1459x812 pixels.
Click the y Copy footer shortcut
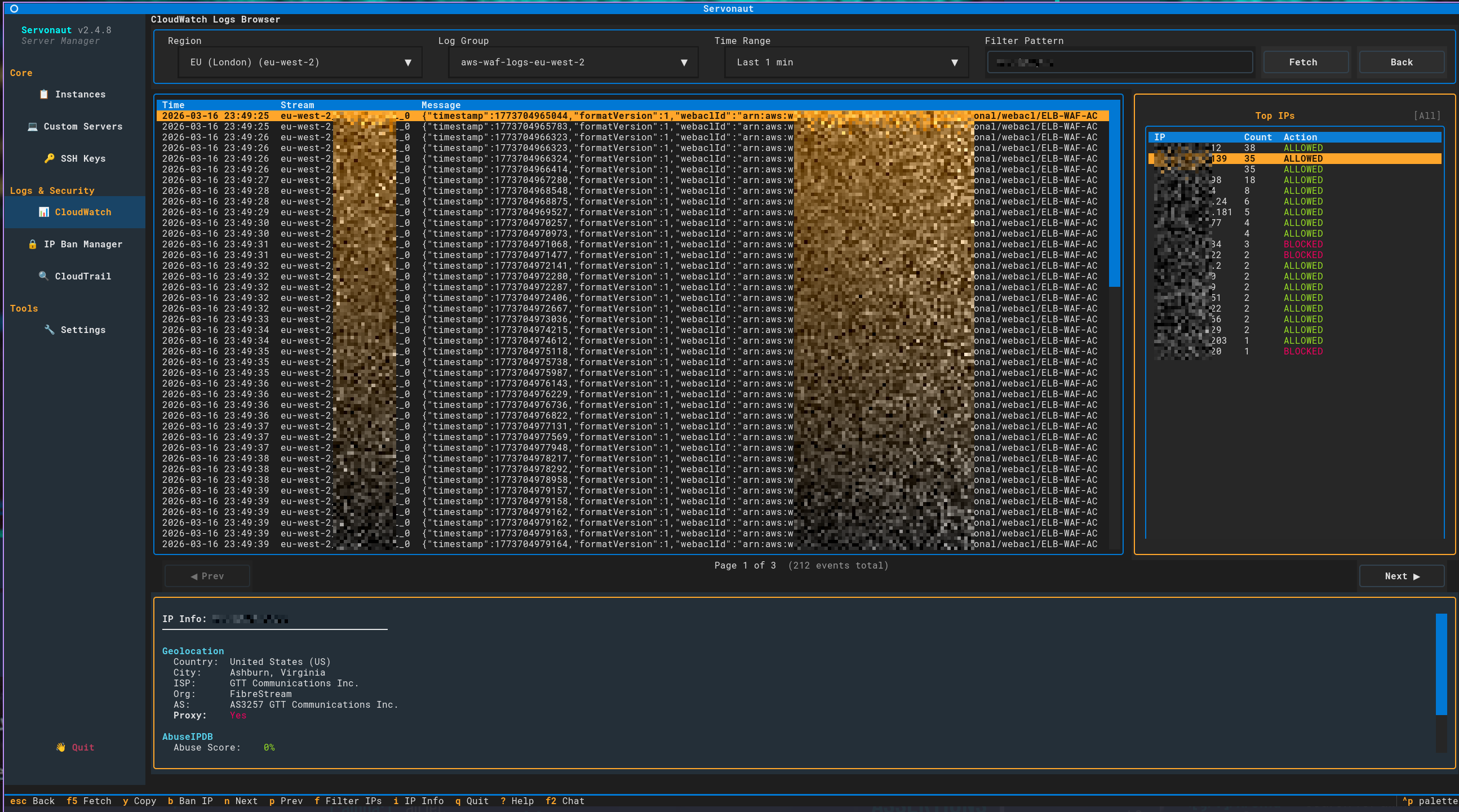click(x=139, y=801)
